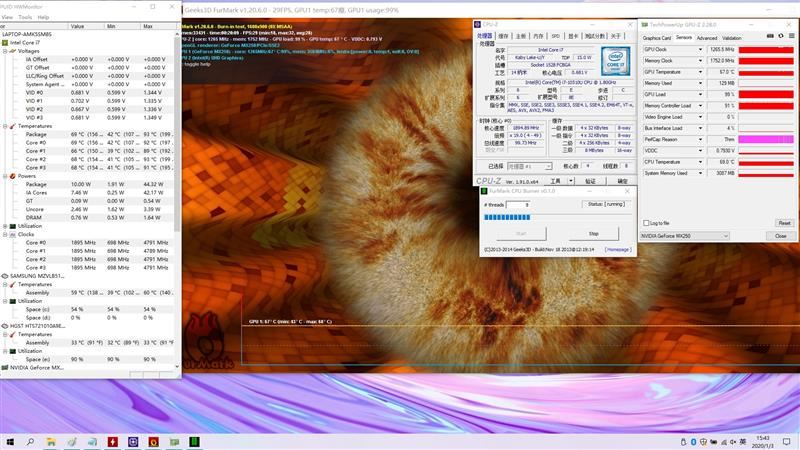Click the volume speaker tray icon
Viewport: 800px width, 450px height.
coord(733,442)
